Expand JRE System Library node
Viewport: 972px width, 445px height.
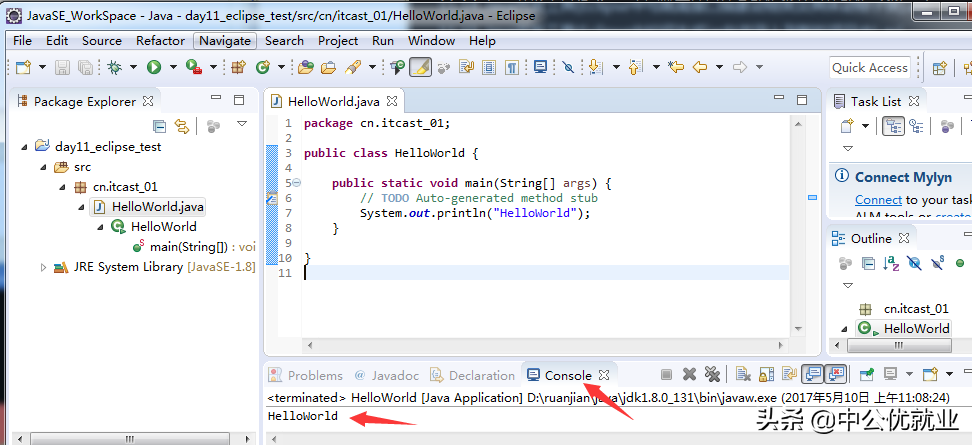click(43, 267)
